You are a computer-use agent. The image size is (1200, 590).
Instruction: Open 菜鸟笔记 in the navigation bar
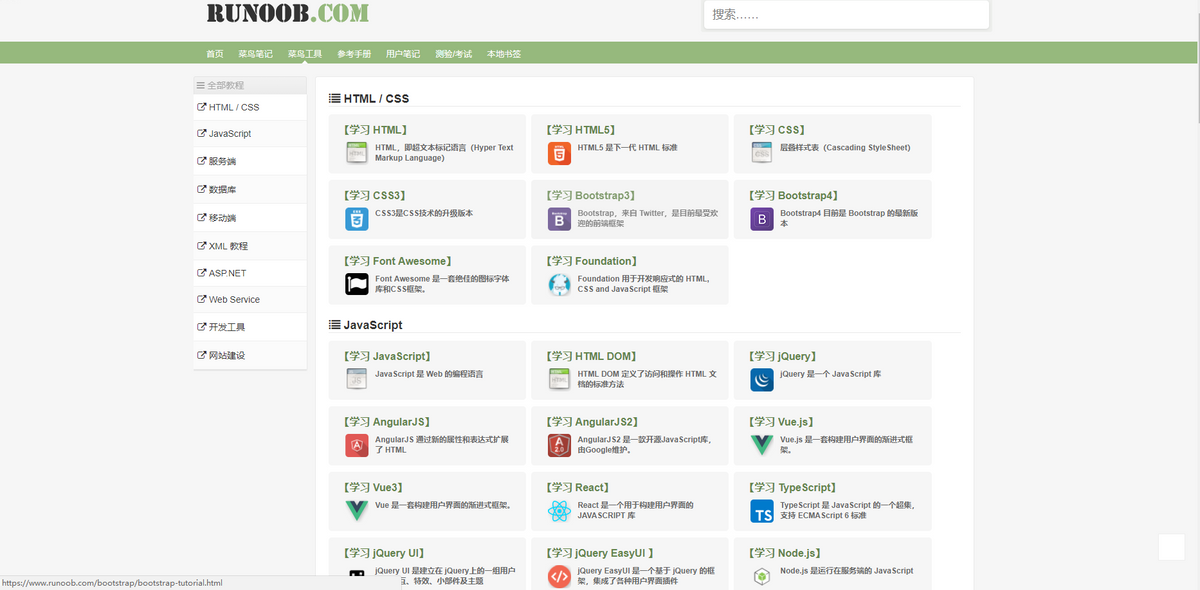pos(255,54)
